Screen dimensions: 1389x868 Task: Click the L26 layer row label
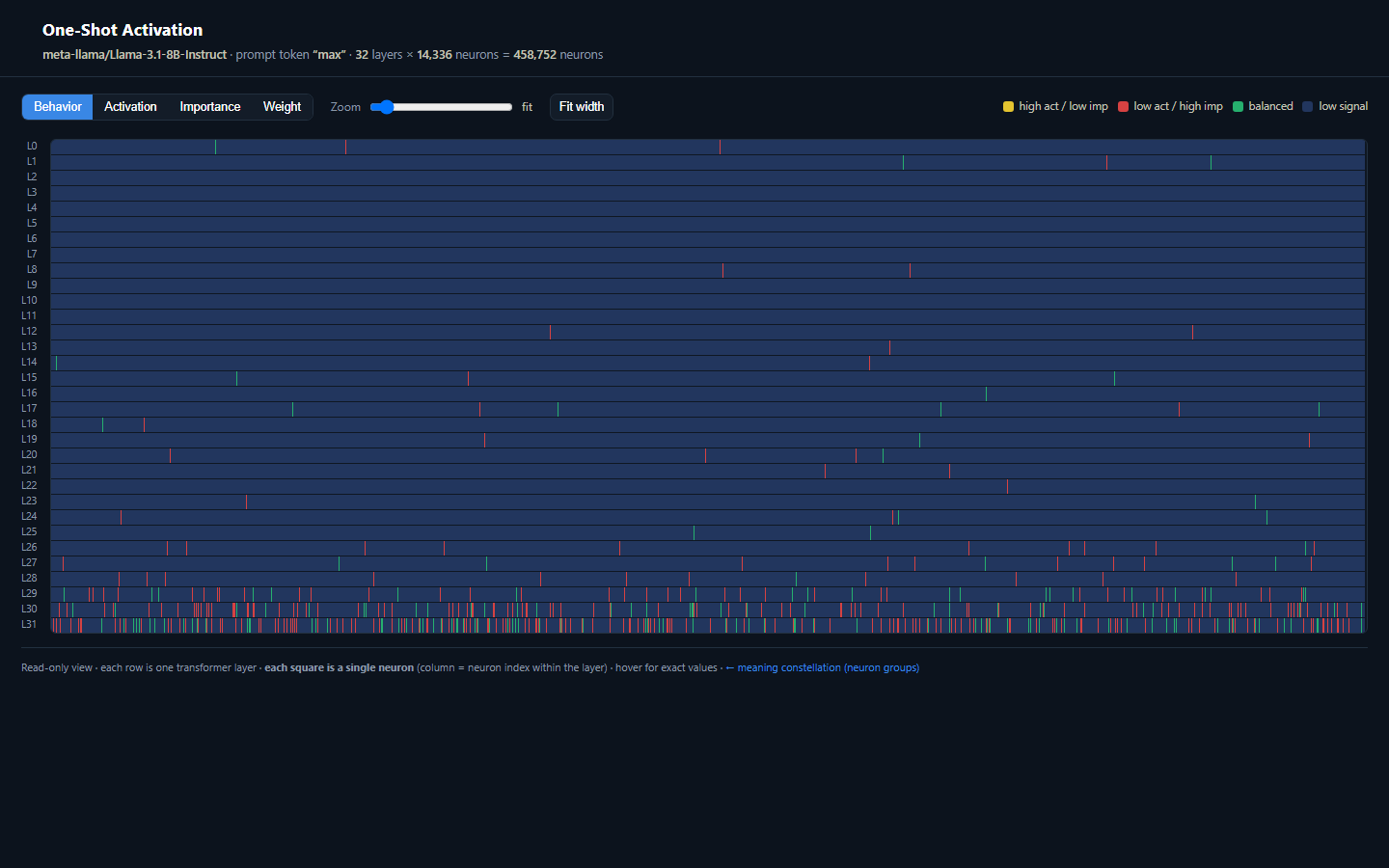coord(29,548)
